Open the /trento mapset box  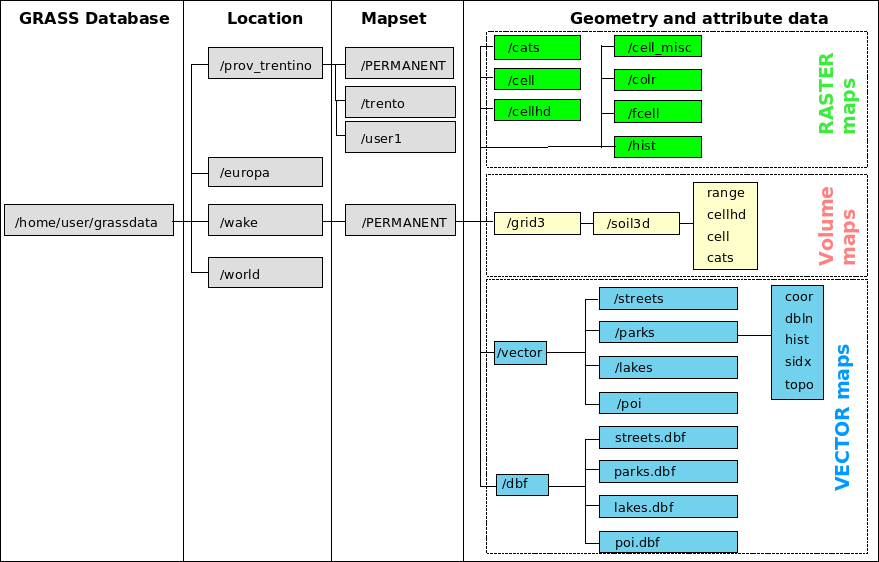(400, 102)
